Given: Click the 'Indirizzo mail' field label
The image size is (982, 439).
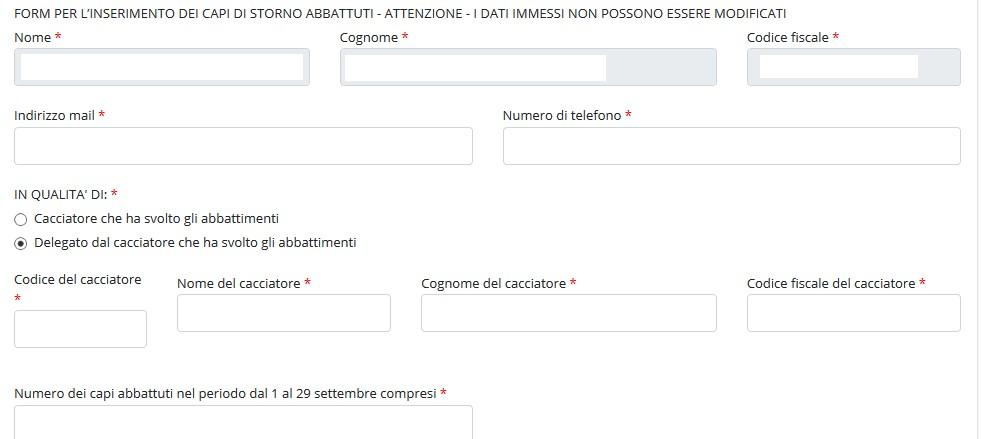Looking at the screenshot, I should coord(54,115).
